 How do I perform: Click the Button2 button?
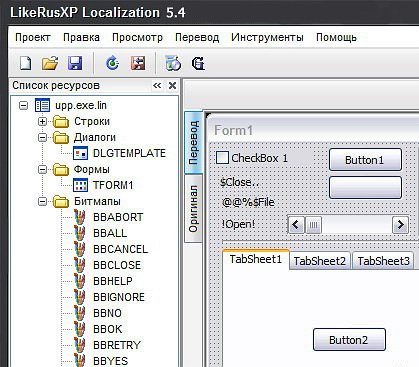(349, 340)
